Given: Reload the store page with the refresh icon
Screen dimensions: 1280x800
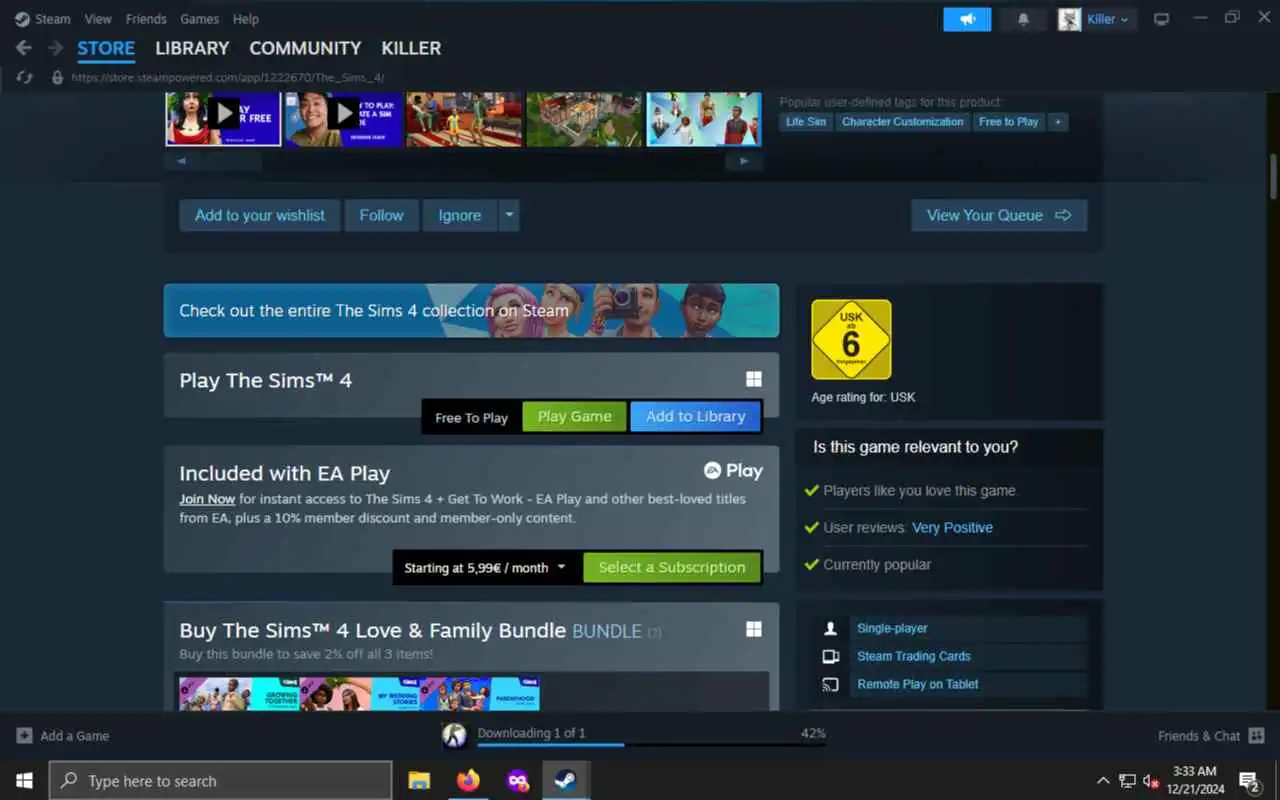Looking at the screenshot, I should (24, 77).
